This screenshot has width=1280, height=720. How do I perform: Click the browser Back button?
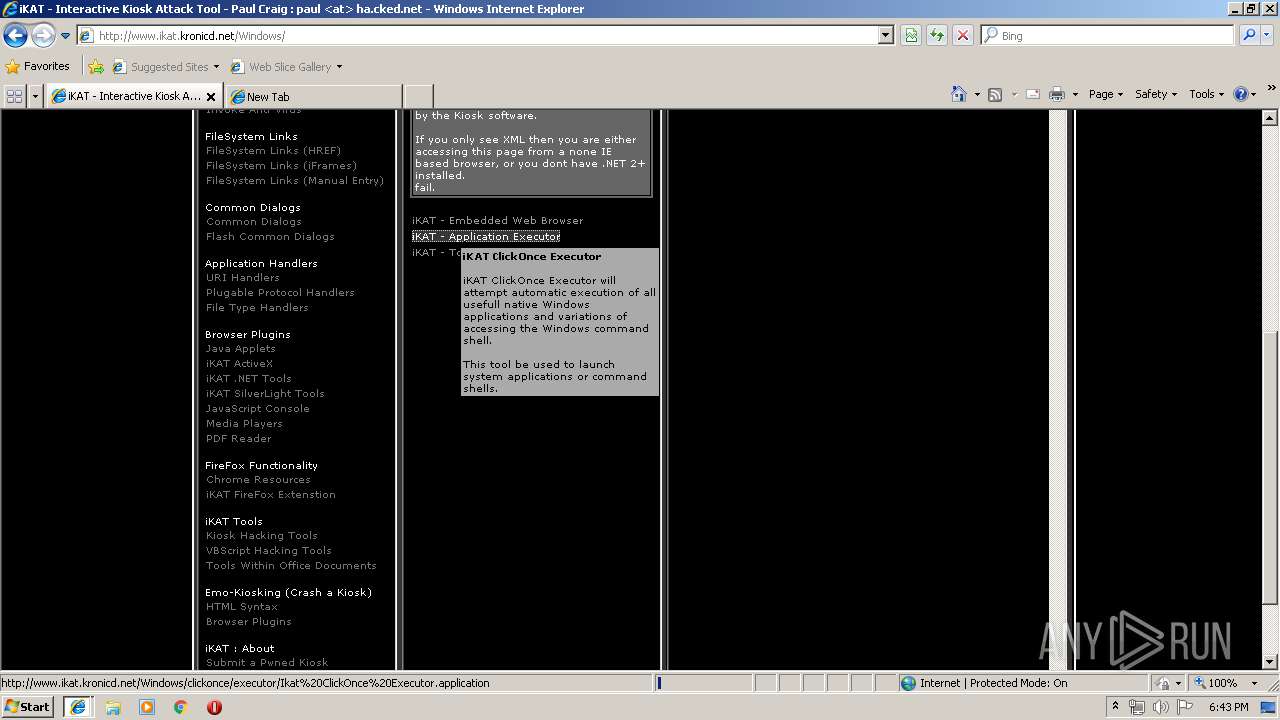pos(15,36)
